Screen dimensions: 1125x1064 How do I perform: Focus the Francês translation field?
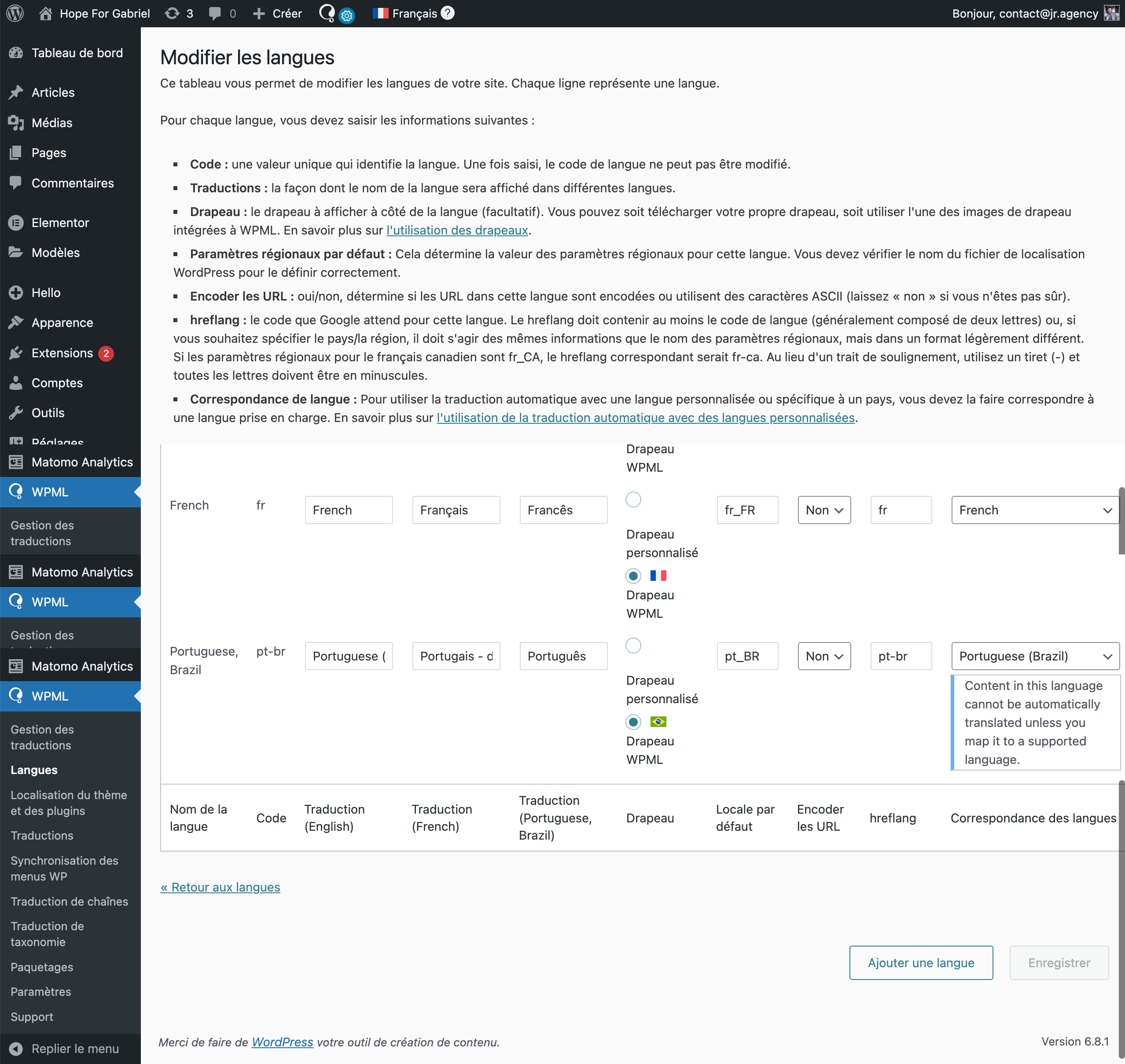click(x=563, y=510)
